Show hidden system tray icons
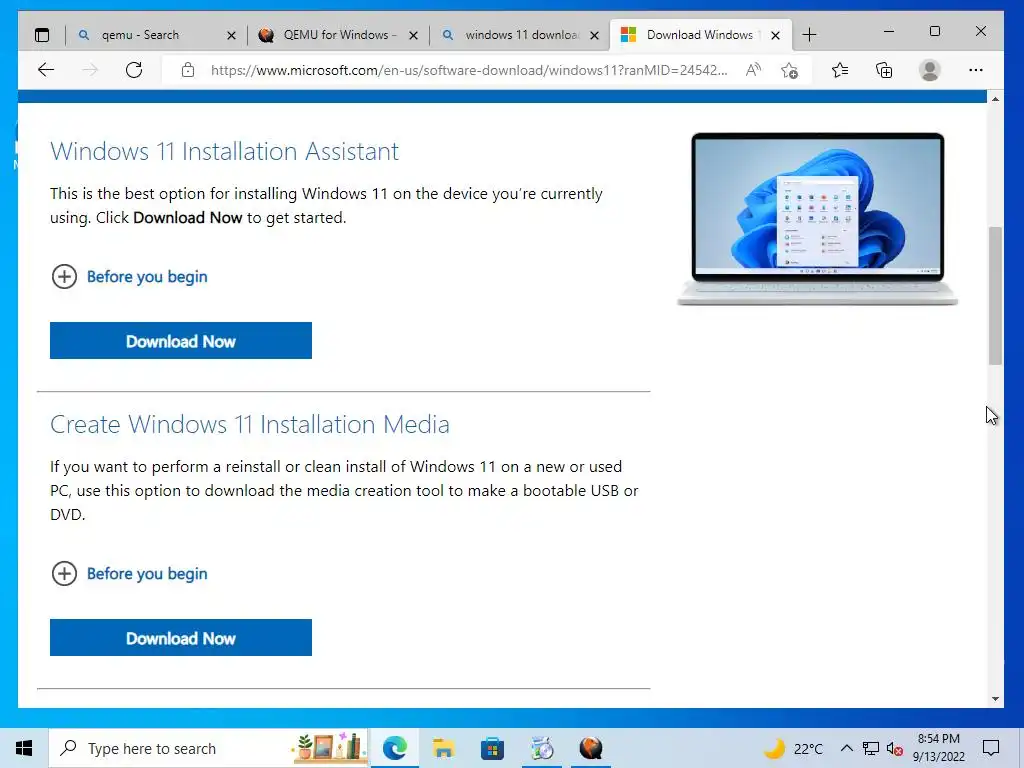Image resolution: width=1024 pixels, height=768 pixels. [x=846, y=748]
